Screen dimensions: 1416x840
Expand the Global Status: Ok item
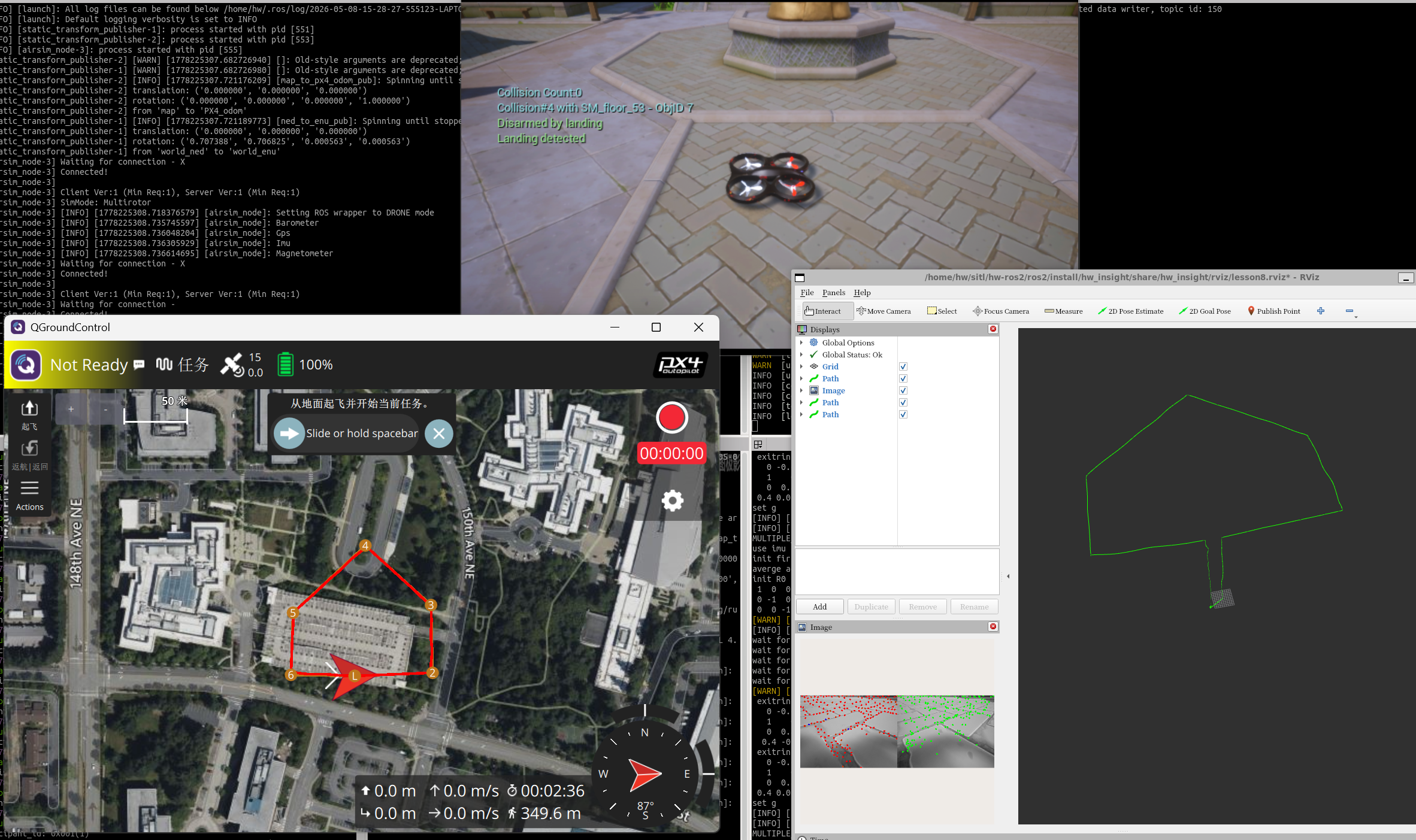pyautogui.click(x=801, y=354)
